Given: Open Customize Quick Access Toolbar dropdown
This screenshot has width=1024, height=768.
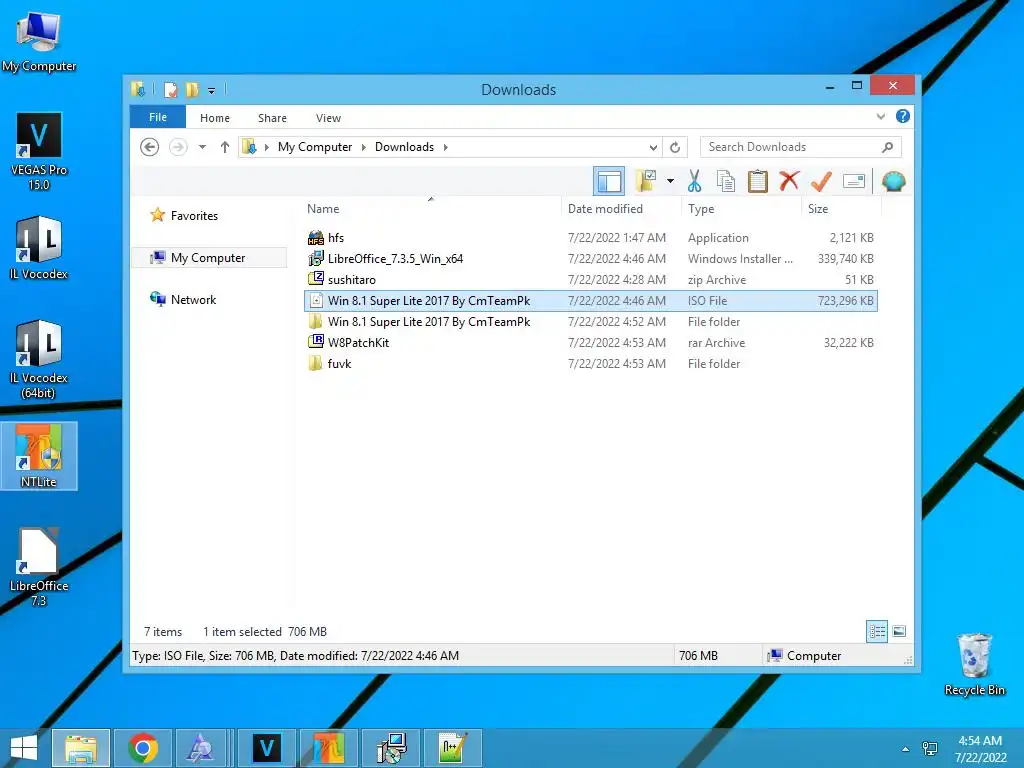Looking at the screenshot, I should [212, 90].
